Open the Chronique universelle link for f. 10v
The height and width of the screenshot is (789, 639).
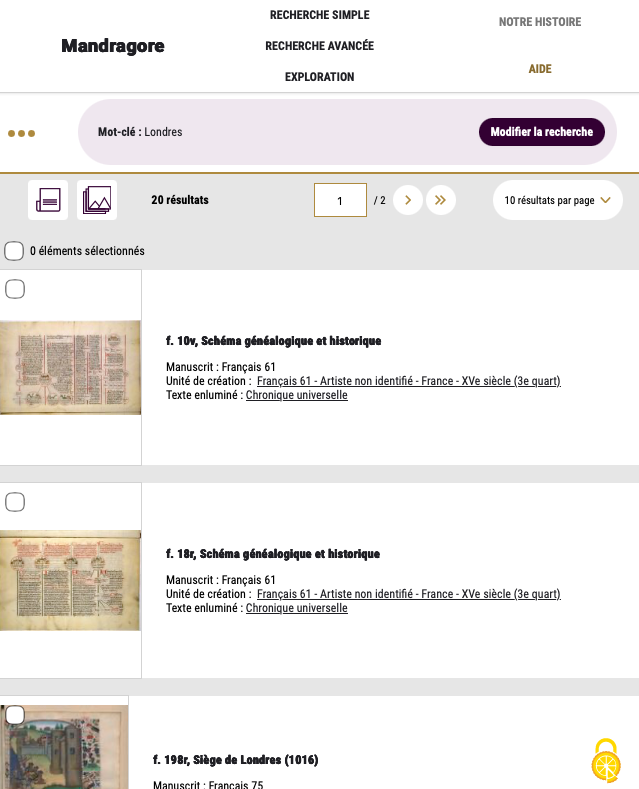point(296,395)
